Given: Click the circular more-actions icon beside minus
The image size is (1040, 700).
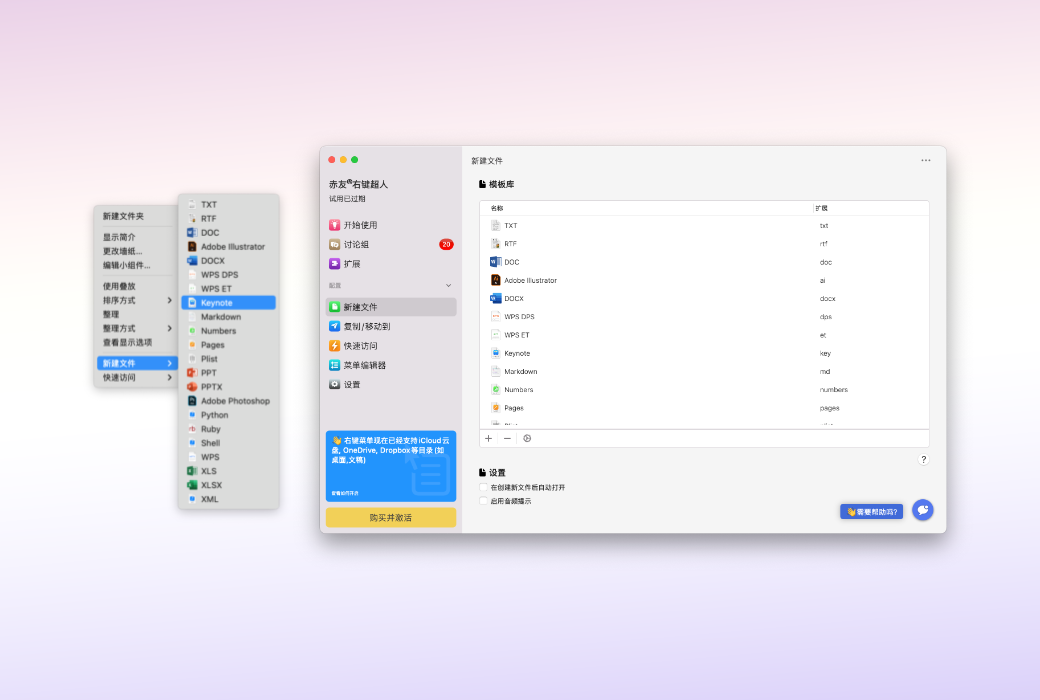Looking at the screenshot, I should (527, 438).
